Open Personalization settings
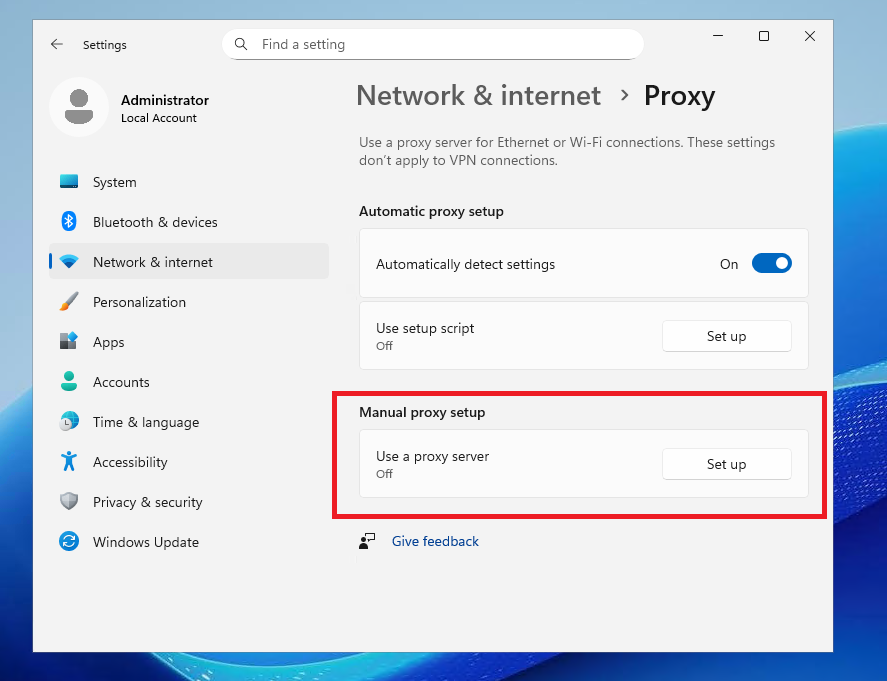 189,302
